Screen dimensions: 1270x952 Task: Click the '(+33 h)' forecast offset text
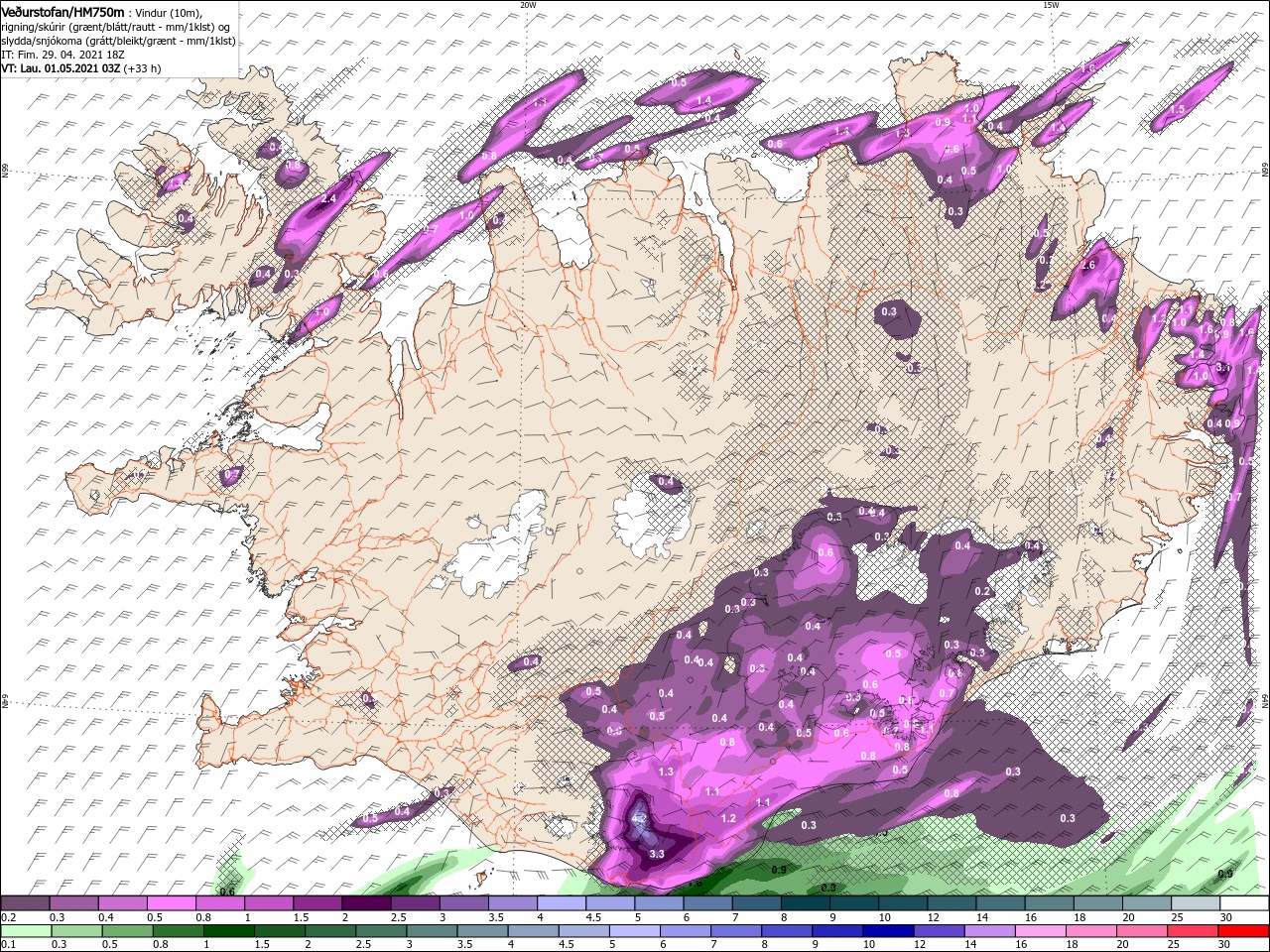[143, 68]
